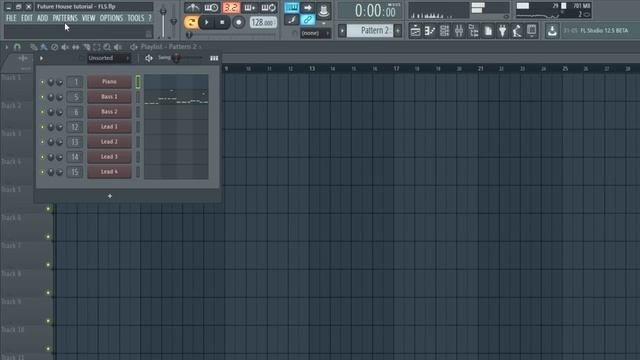Open the lamp icon before the touch keyboard icon
This screenshot has width=640, height=360.
pyautogui.click(x=517, y=31)
